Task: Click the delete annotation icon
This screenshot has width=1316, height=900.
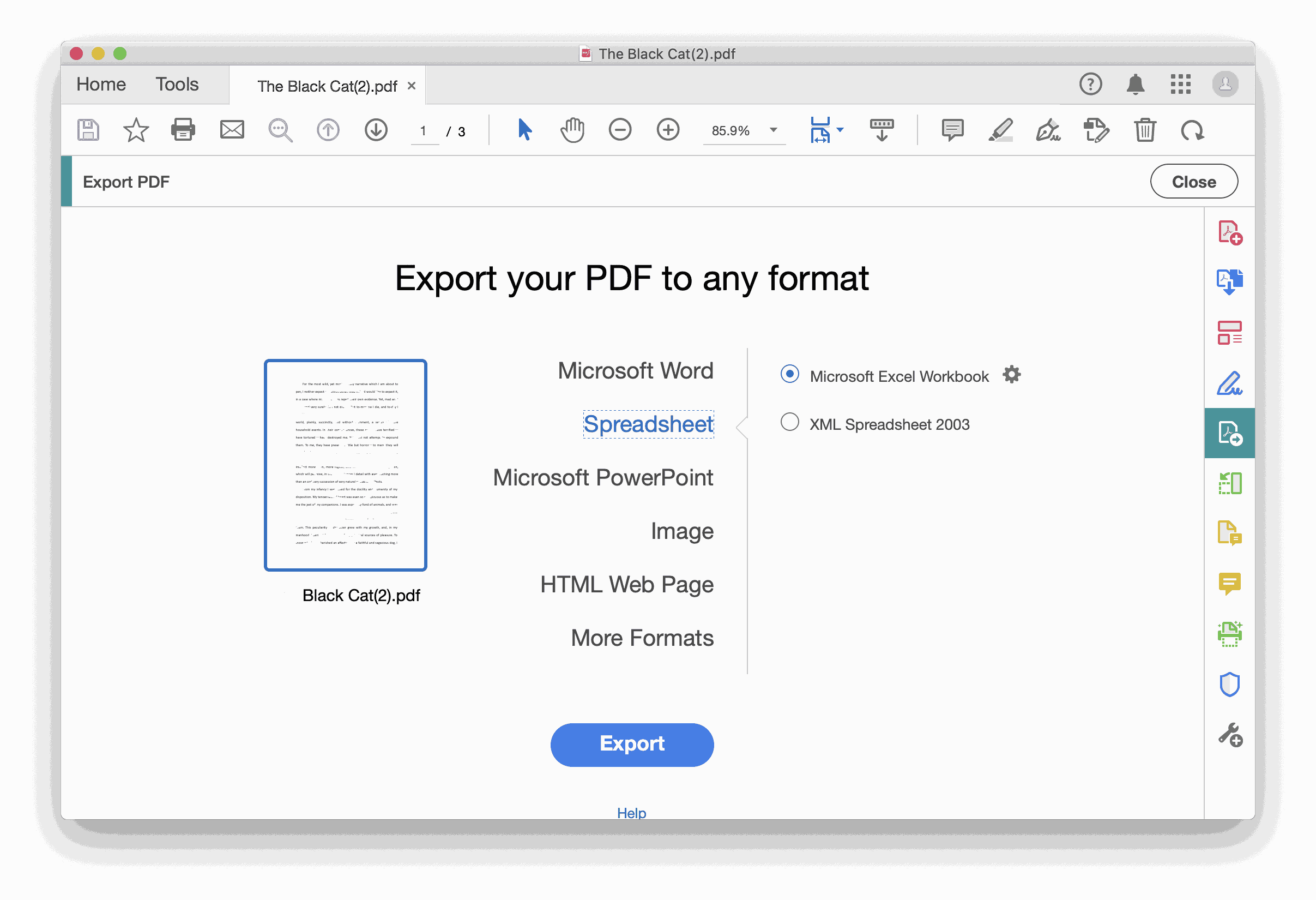Action: [x=1144, y=131]
